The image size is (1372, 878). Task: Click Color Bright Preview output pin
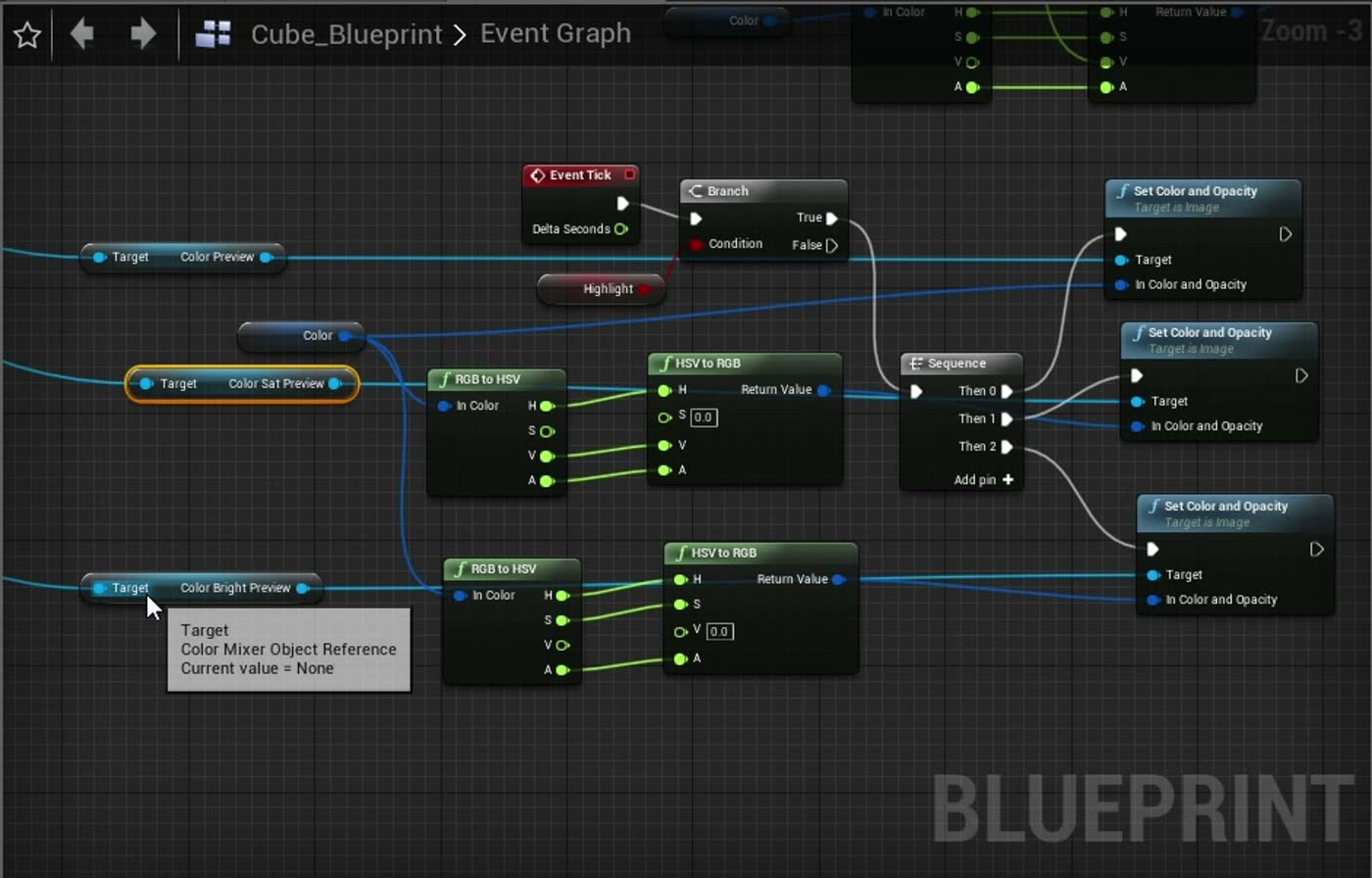pyautogui.click(x=303, y=588)
